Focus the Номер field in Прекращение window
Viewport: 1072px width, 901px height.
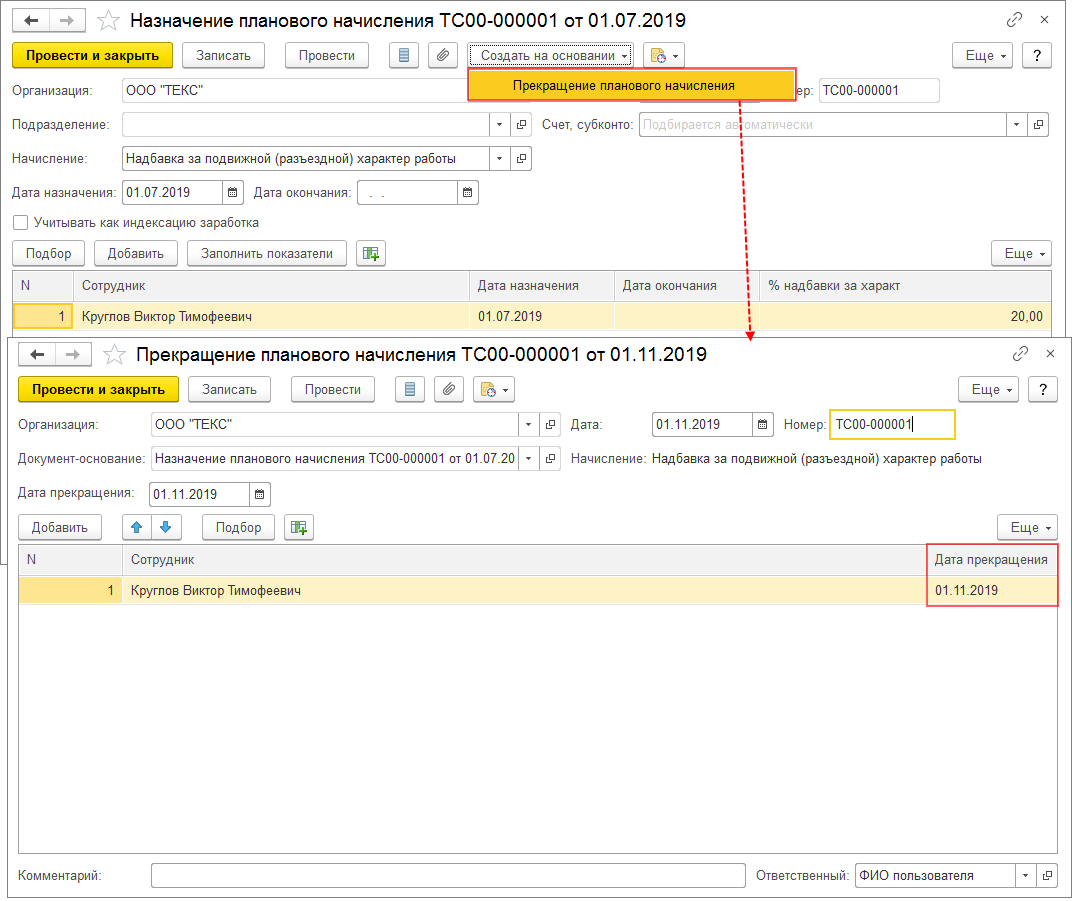click(x=892, y=425)
